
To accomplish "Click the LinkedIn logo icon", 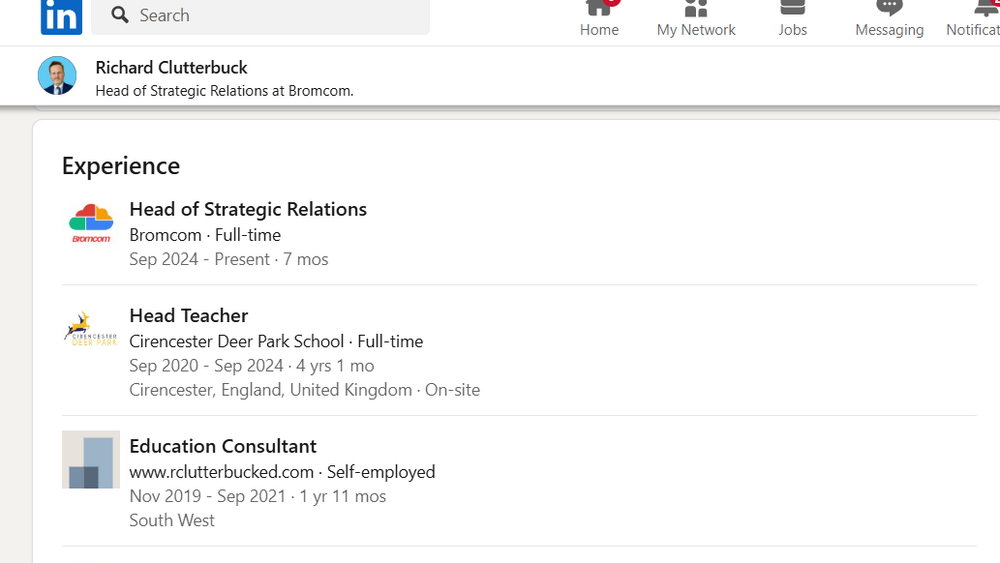I will click(61, 15).
